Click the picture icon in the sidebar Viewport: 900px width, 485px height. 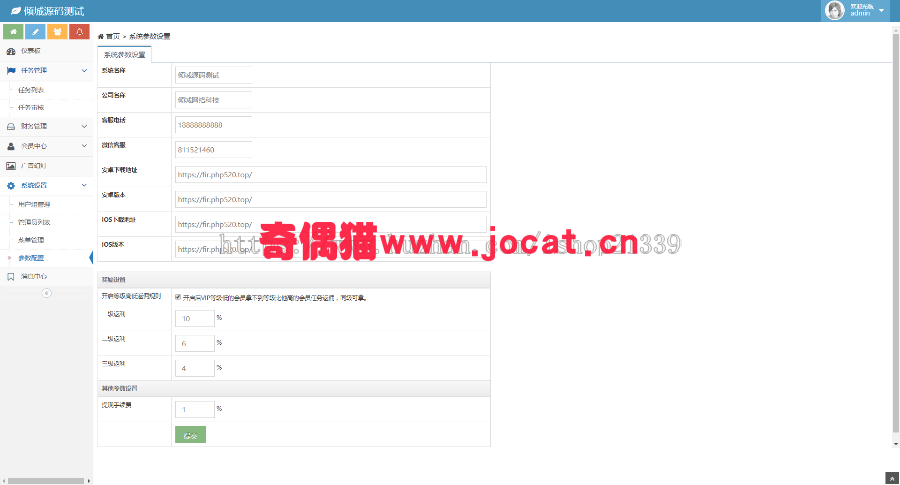point(10,166)
